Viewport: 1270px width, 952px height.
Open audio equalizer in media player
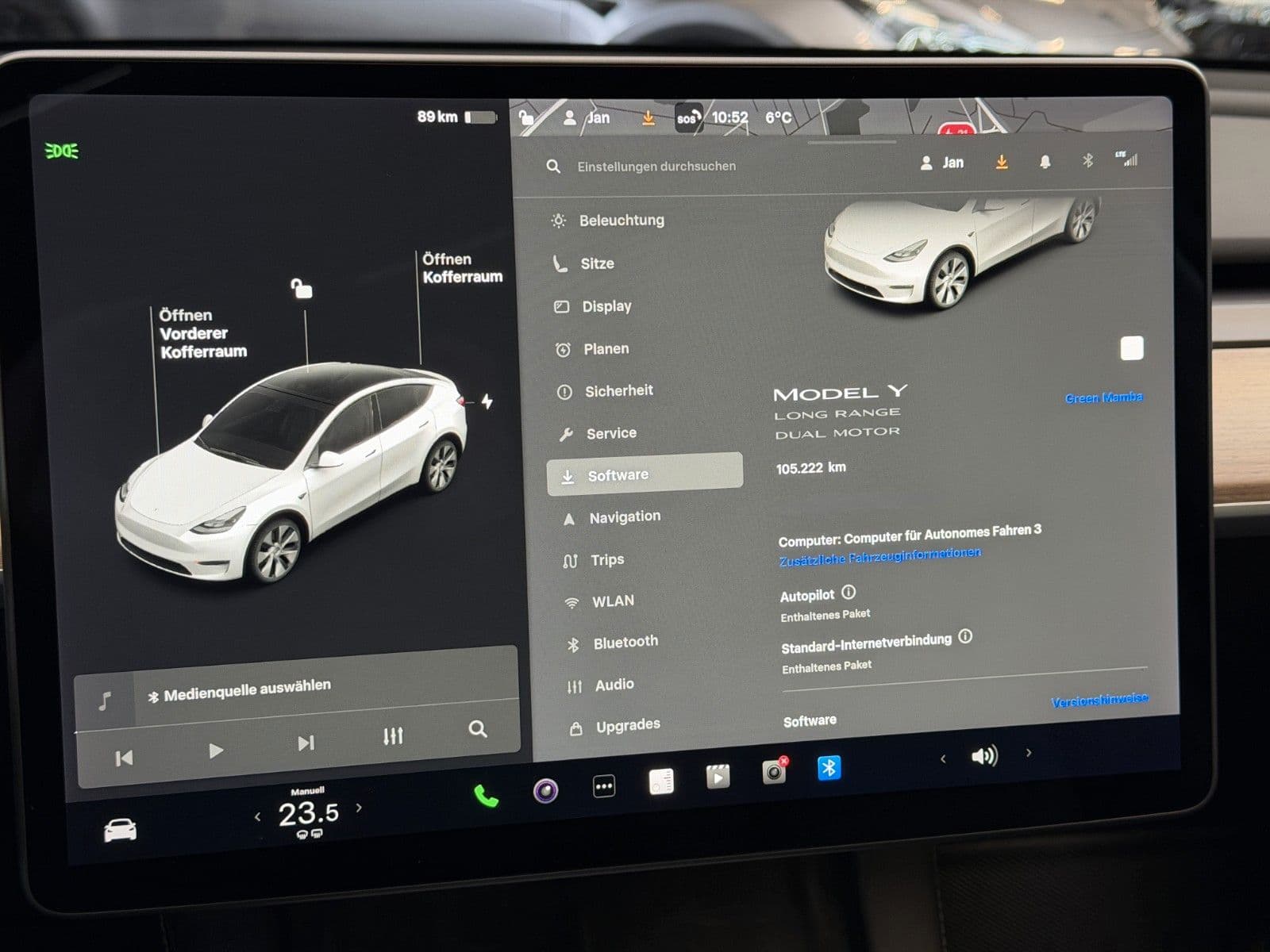(393, 736)
